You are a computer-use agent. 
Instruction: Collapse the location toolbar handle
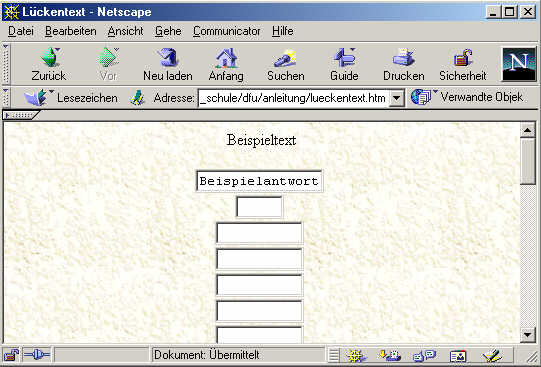point(6,97)
